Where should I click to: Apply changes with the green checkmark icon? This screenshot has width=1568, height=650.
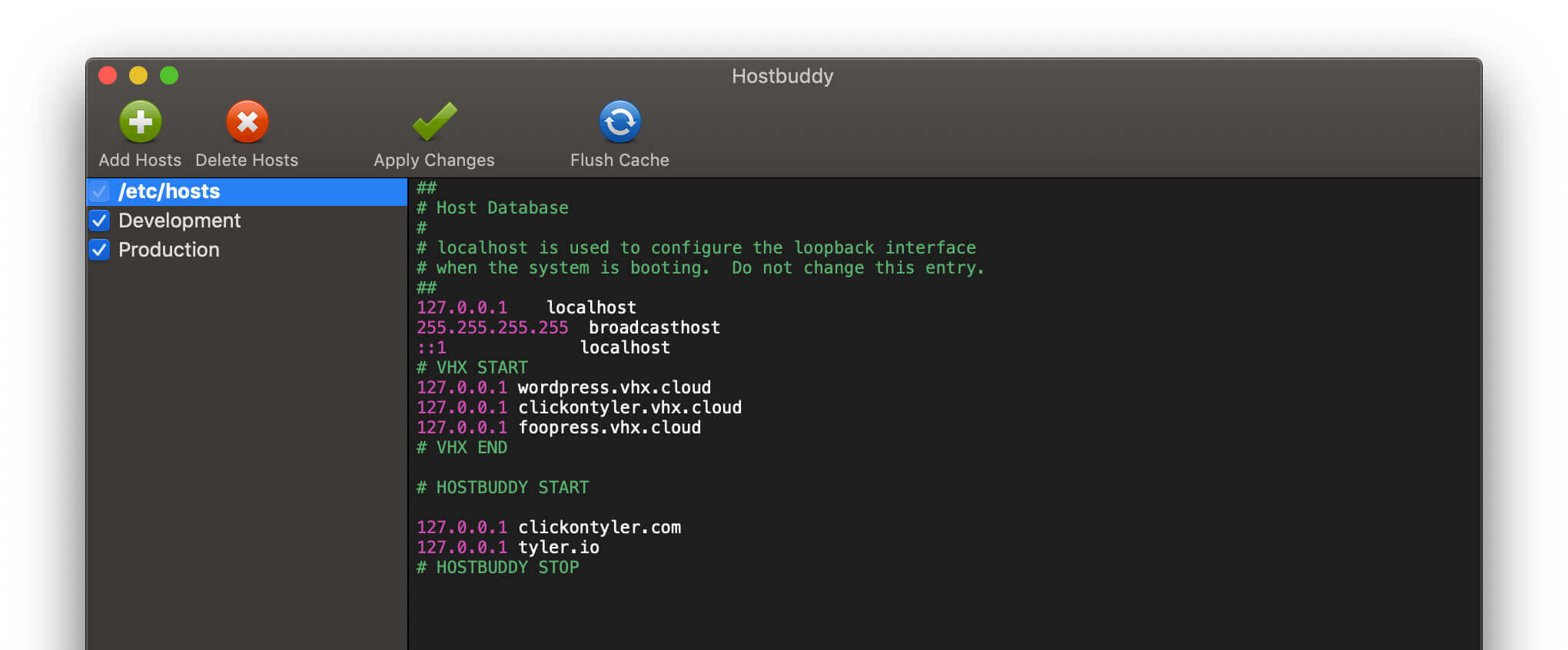pos(434,121)
